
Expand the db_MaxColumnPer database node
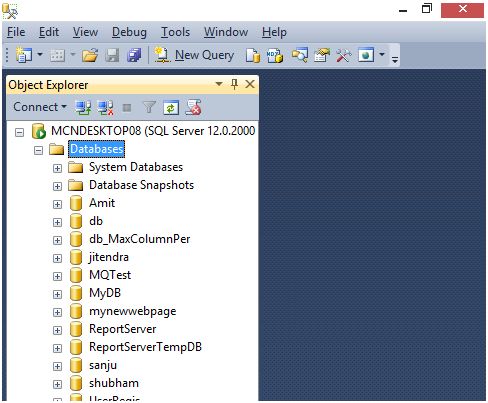(57, 240)
